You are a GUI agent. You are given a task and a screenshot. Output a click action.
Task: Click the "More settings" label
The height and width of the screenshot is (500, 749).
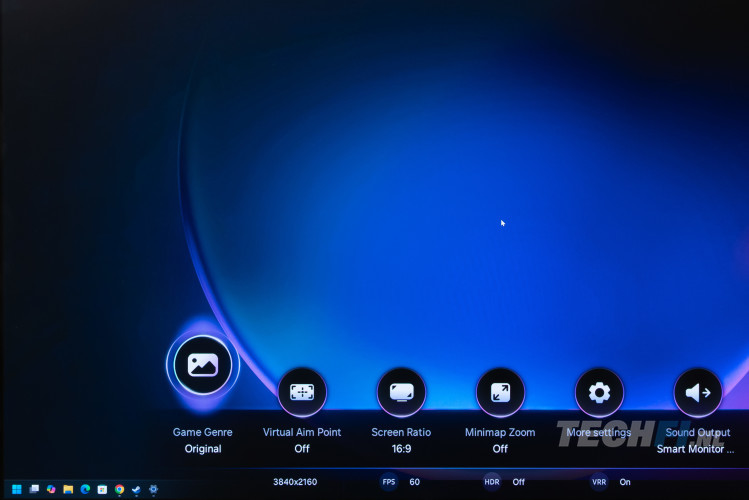599,433
